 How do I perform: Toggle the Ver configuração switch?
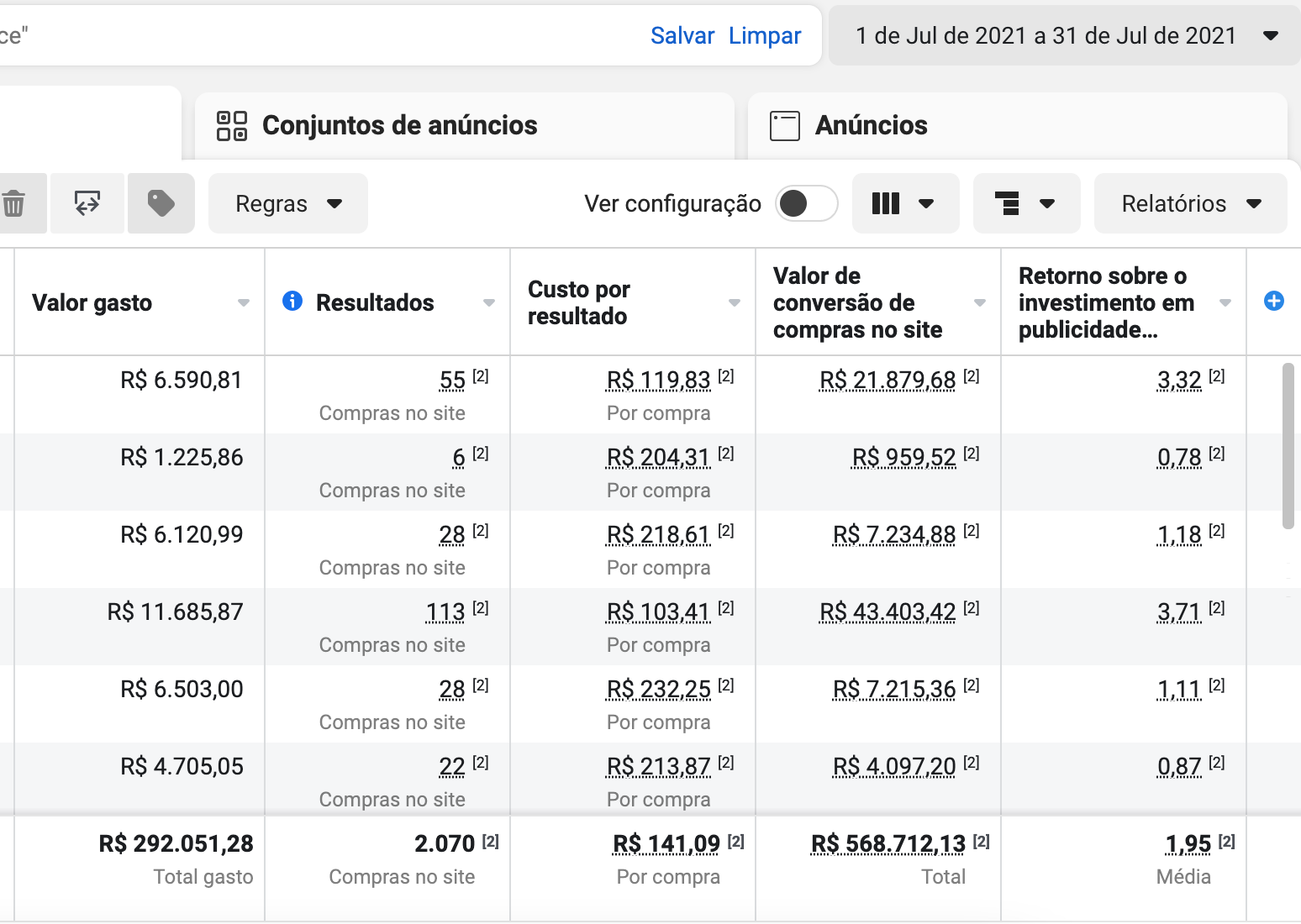[806, 203]
